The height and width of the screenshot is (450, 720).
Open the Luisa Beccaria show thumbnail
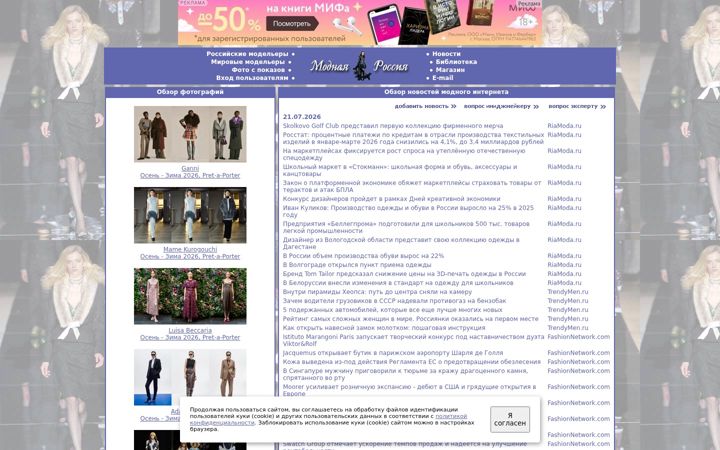(x=190, y=296)
